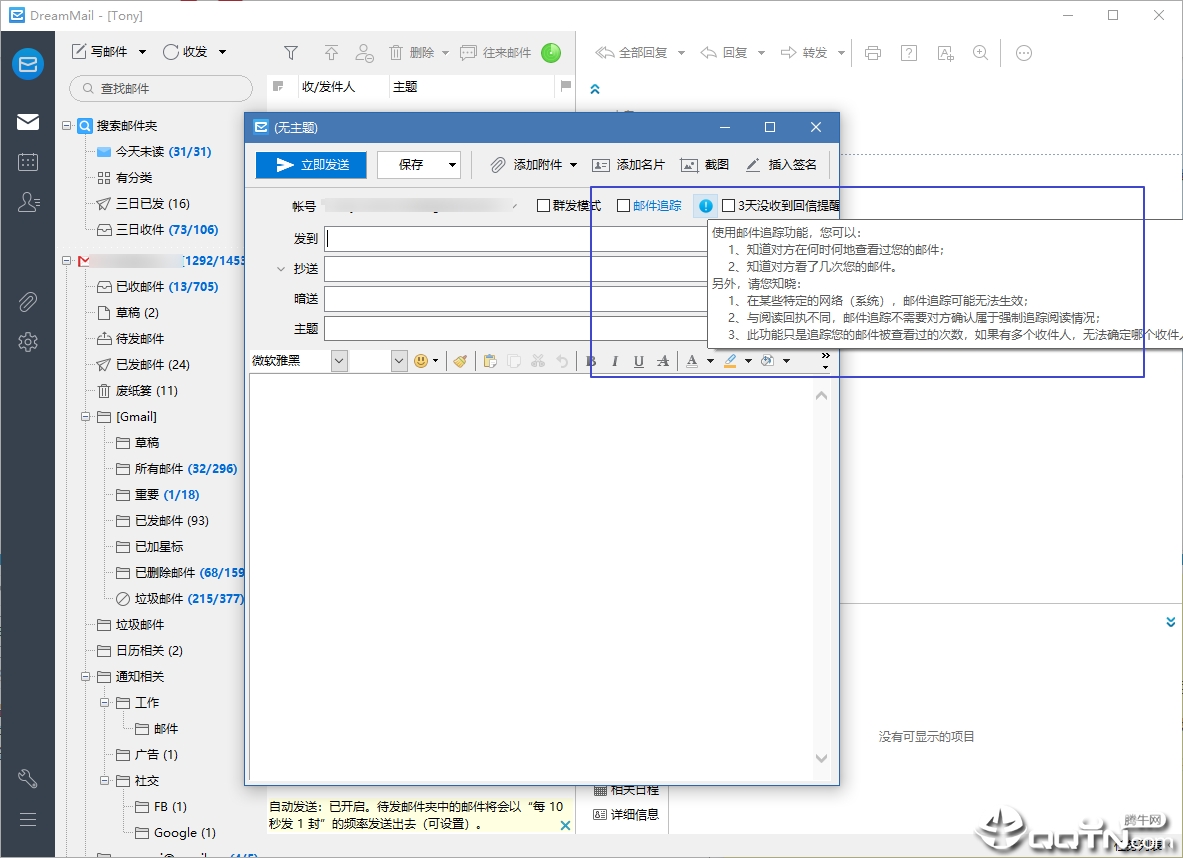Click the 主题 subject field in compose
The width and height of the screenshot is (1183, 858).
(516, 328)
